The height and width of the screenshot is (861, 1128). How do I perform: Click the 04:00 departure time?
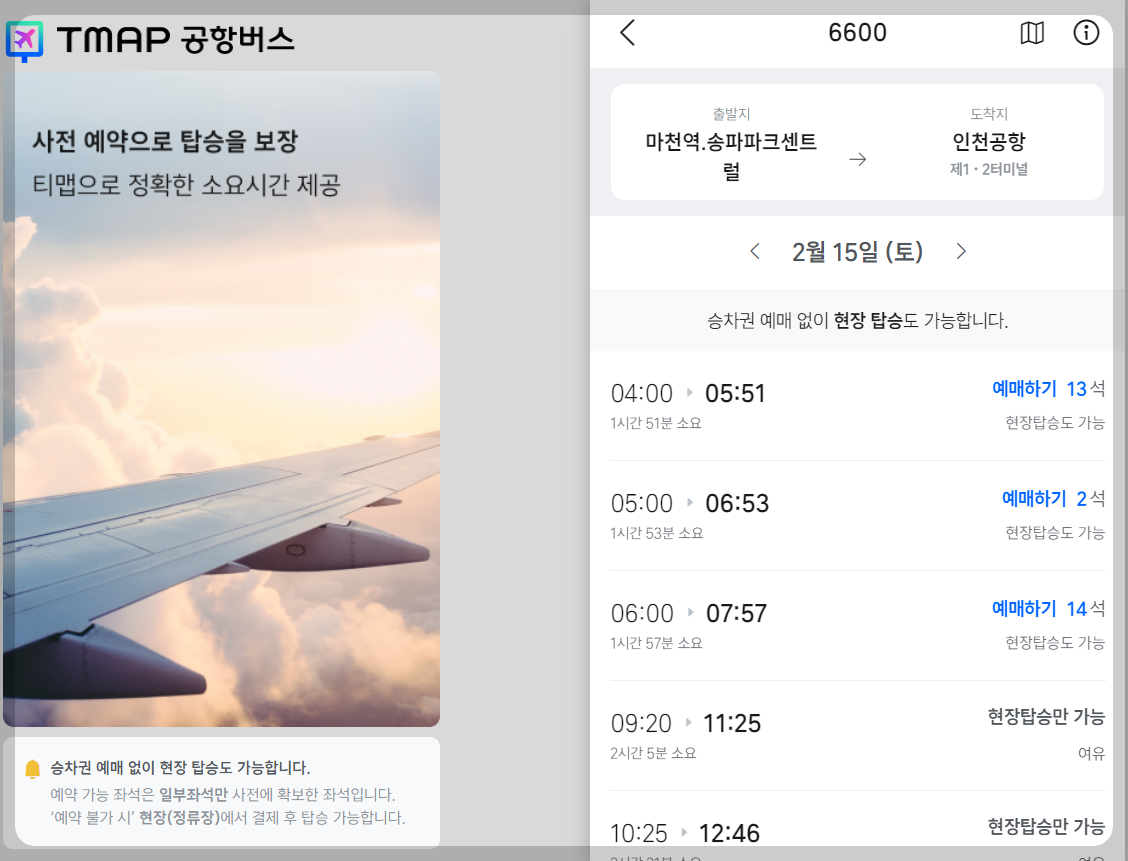[x=642, y=393]
